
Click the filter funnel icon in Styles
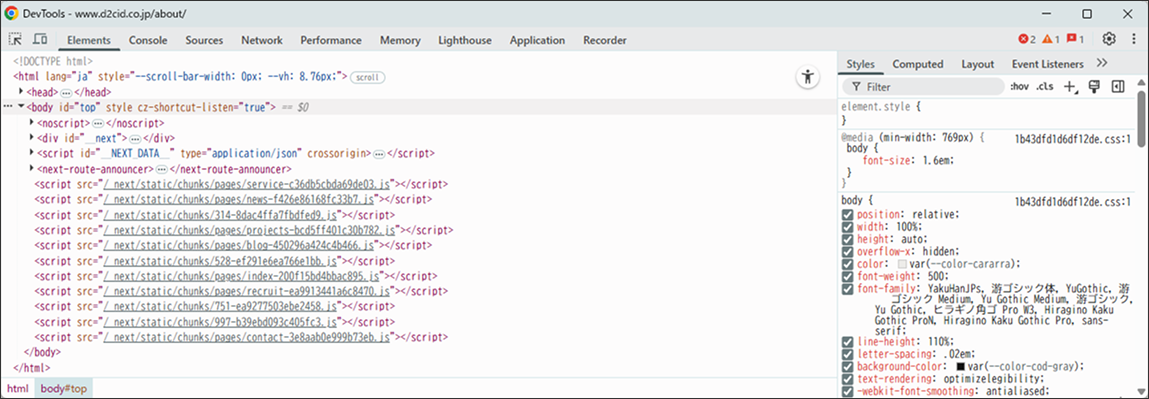coord(856,87)
